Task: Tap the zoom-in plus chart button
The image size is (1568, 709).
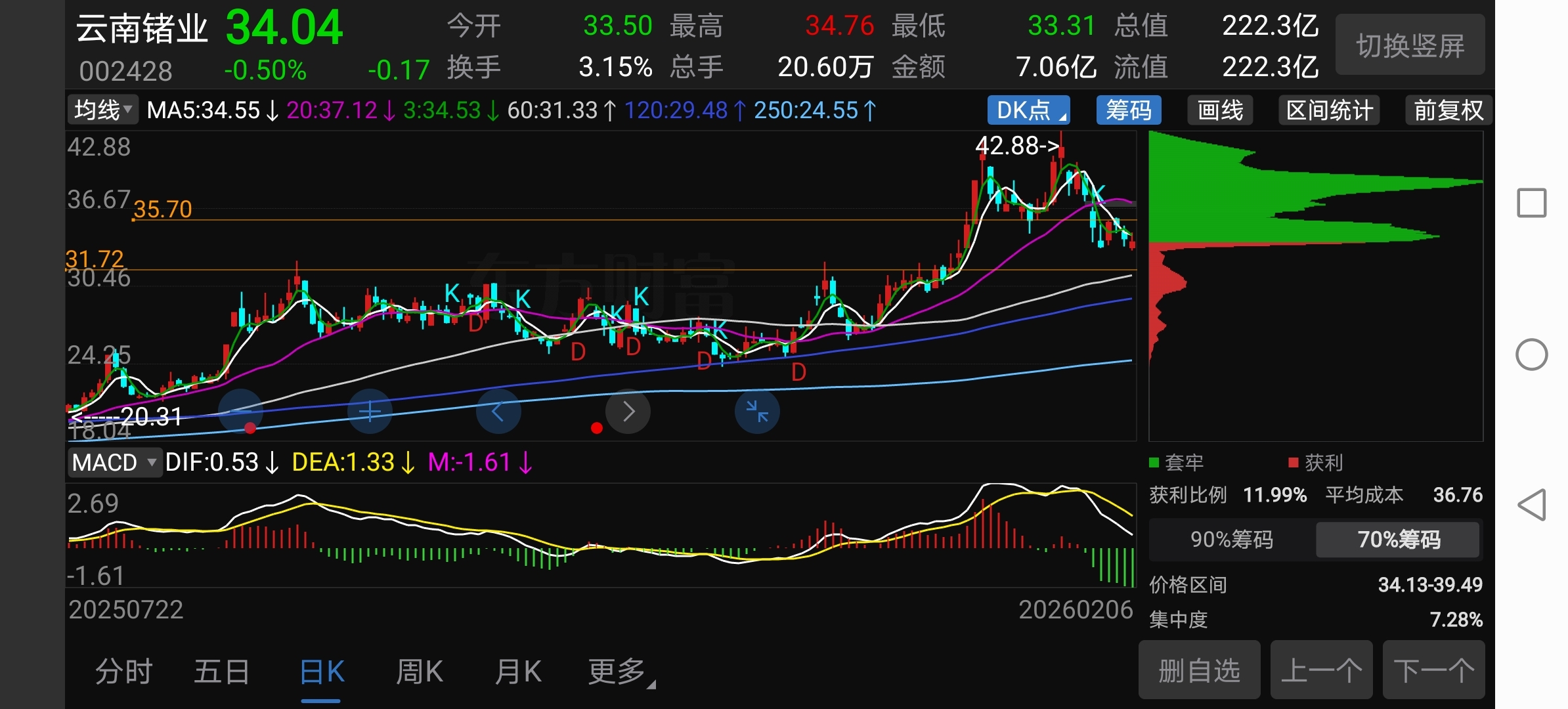Action: [x=370, y=412]
